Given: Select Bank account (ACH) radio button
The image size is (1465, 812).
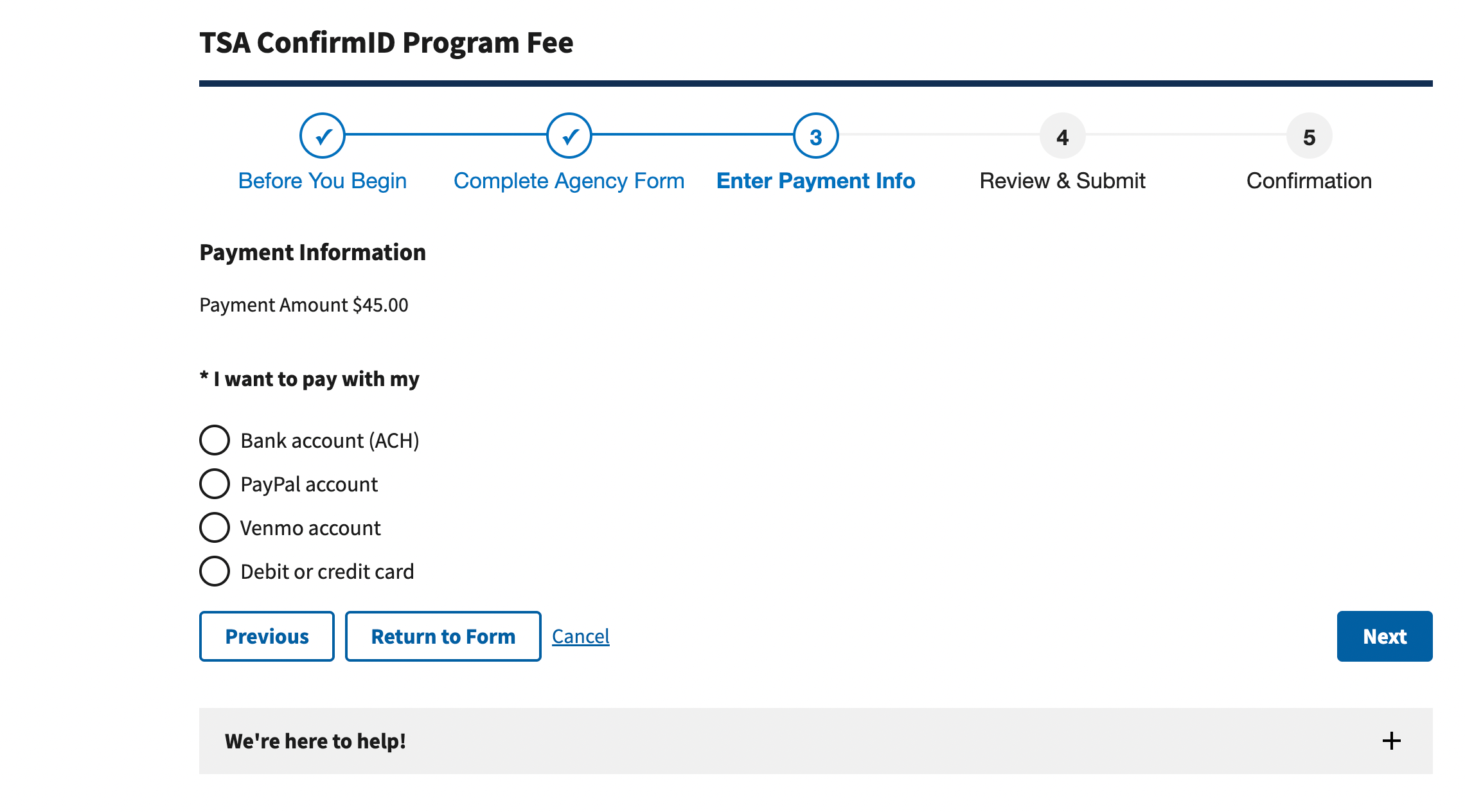Looking at the screenshot, I should point(215,440).
